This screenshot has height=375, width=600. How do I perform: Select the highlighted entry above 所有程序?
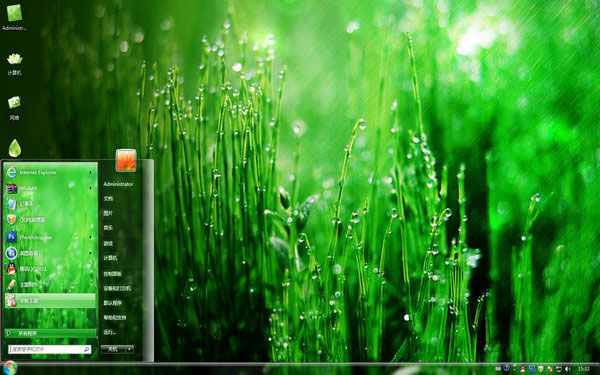point(50,300)
